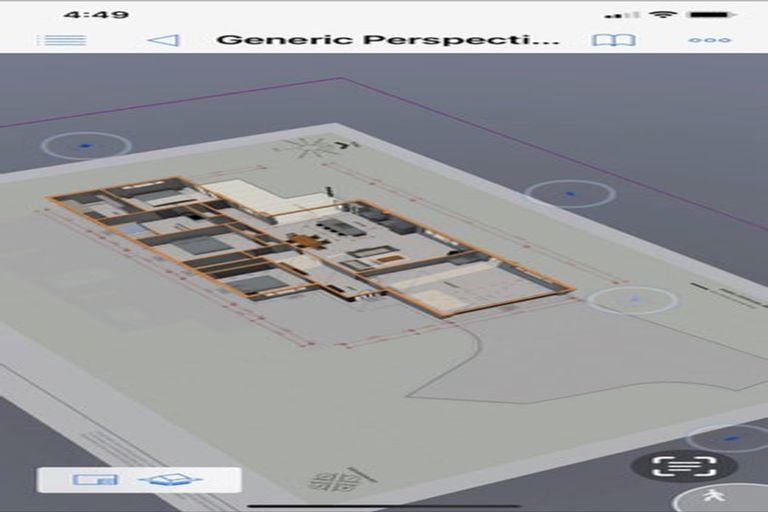This screenshot has height=512, width=768.
Task: Open the bookmarks book icon
Action: click(613, 40)
